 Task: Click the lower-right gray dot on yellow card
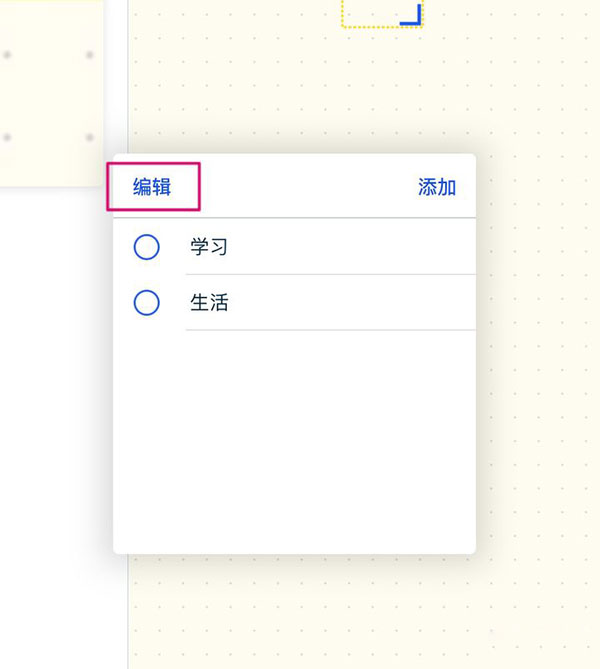point(89,137)
